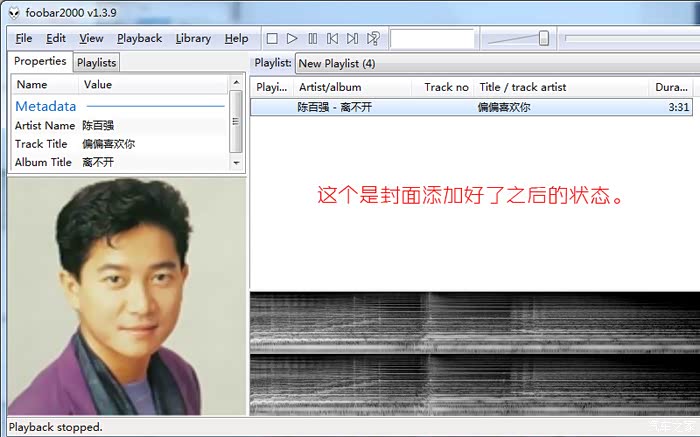The width and height of the screenshot is (700, 437).
Task: Skip to previous track button
Action: click(332, 39)
